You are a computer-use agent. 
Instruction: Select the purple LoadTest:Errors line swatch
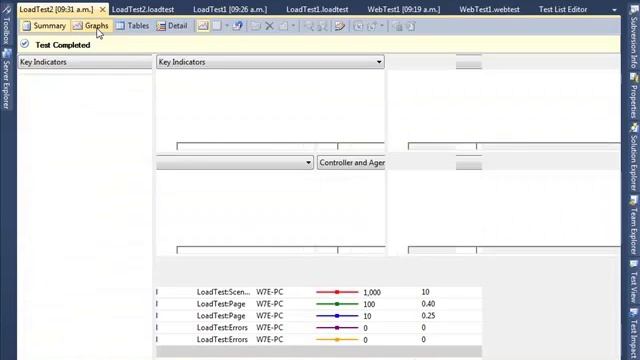[x=337, y=328]
